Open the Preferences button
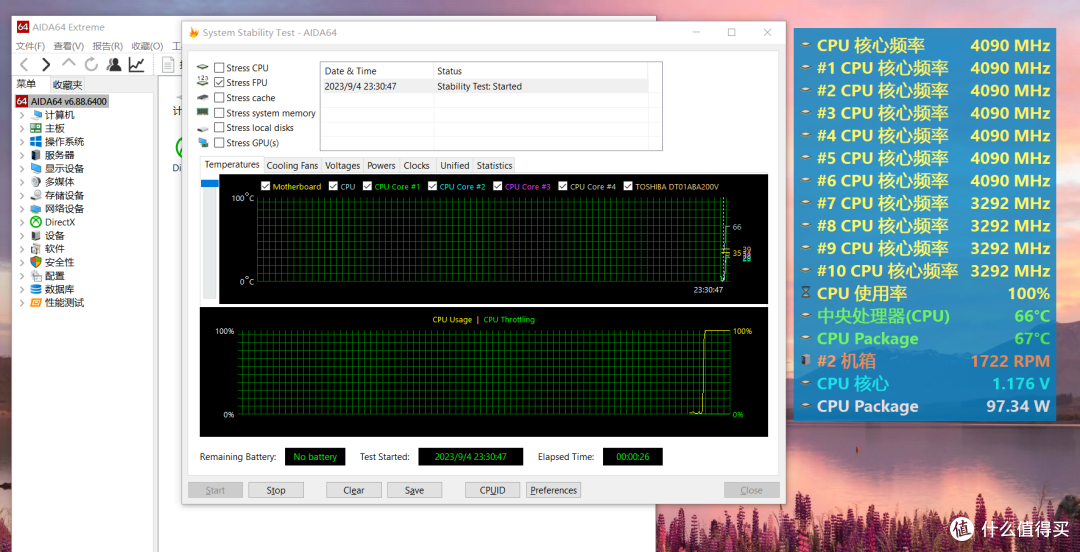The image size is (1080, 552). (x=554, y=490)
